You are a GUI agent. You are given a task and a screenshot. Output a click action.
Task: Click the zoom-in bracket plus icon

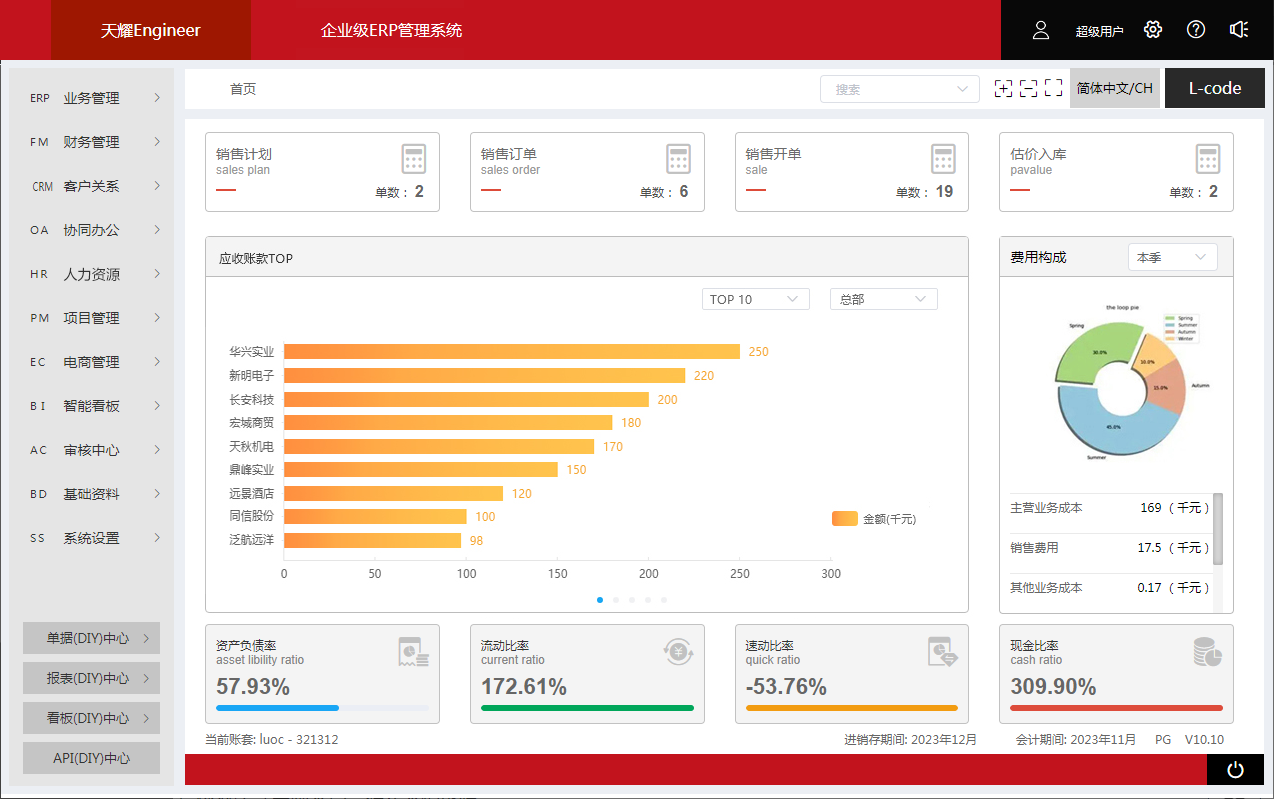point(1003,89)
